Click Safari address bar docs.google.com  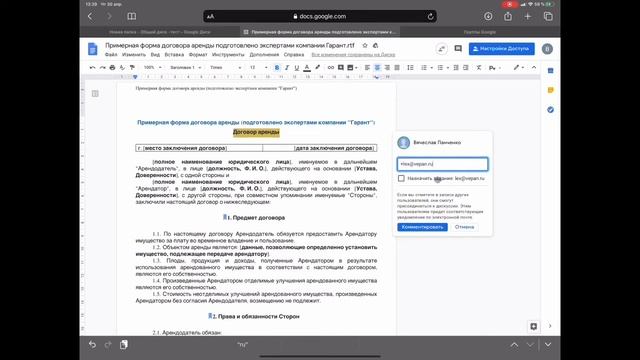(320, 16)
